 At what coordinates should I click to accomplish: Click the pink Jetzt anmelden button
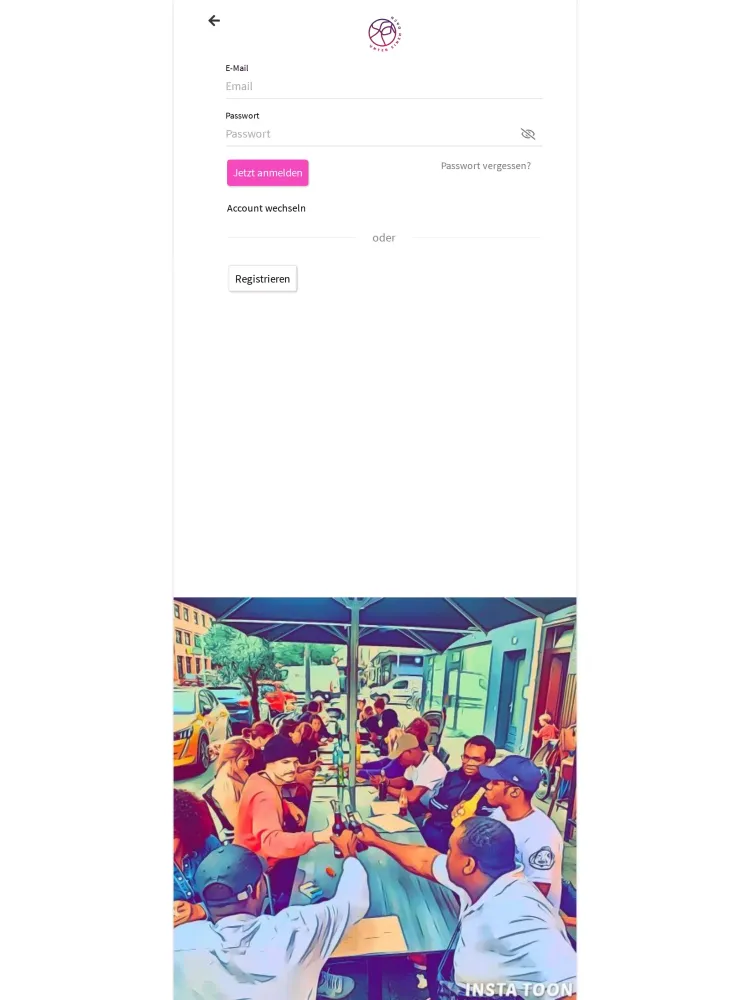click(268, 173)
